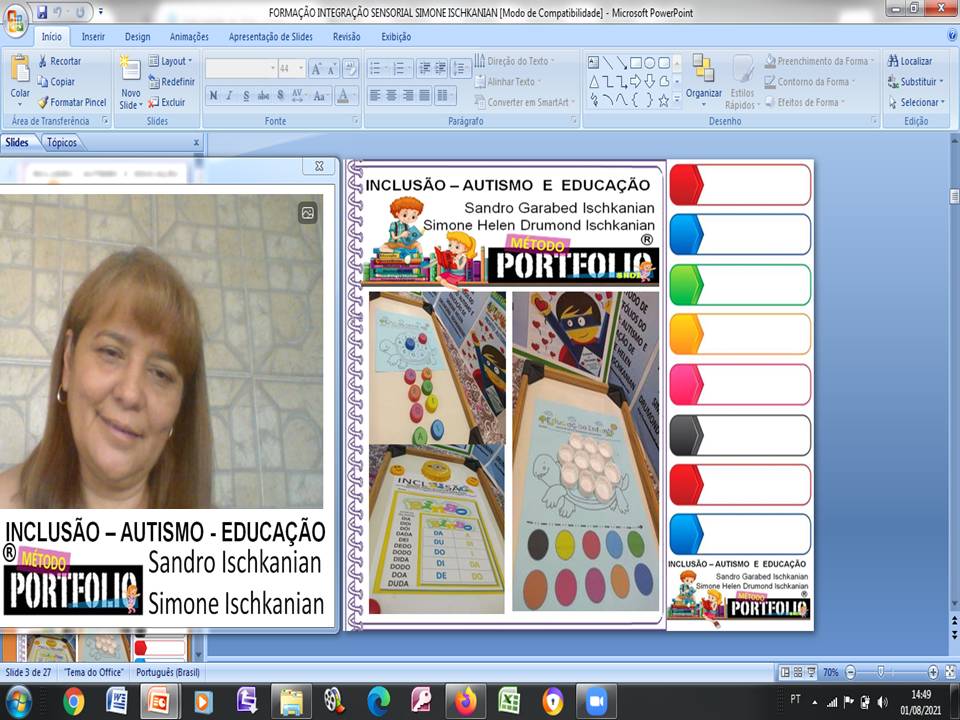Click Excluir to delete slide

point(167,102)
